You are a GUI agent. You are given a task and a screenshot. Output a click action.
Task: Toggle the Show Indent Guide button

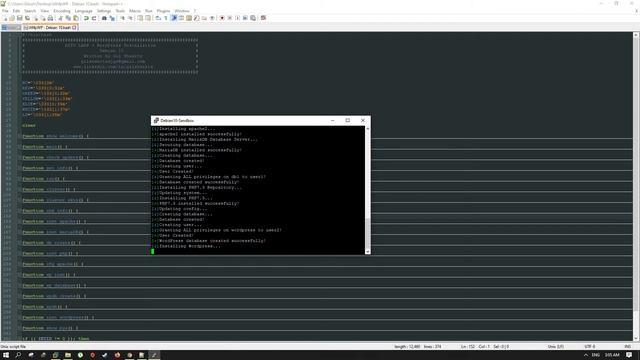(173, 18)
